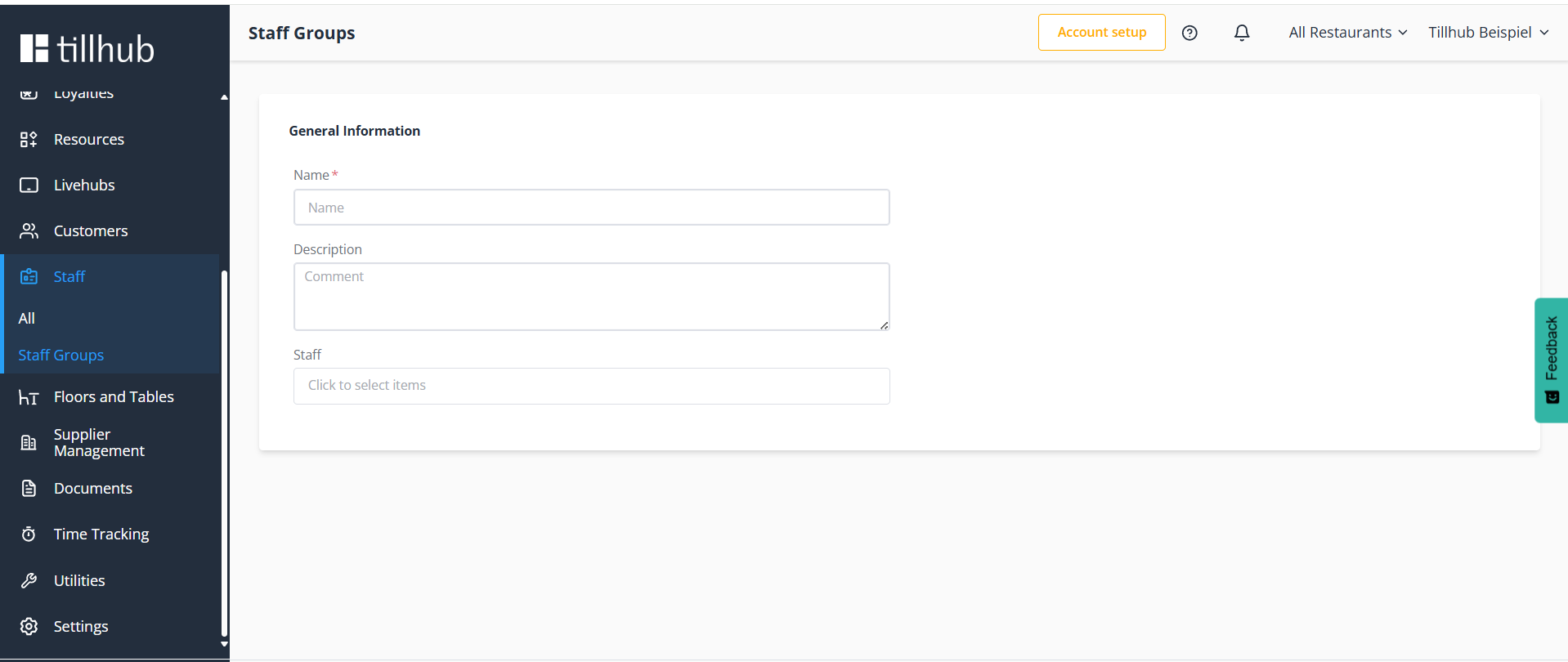
Task: Focus the Name input field
Action: tap(591, 208)
